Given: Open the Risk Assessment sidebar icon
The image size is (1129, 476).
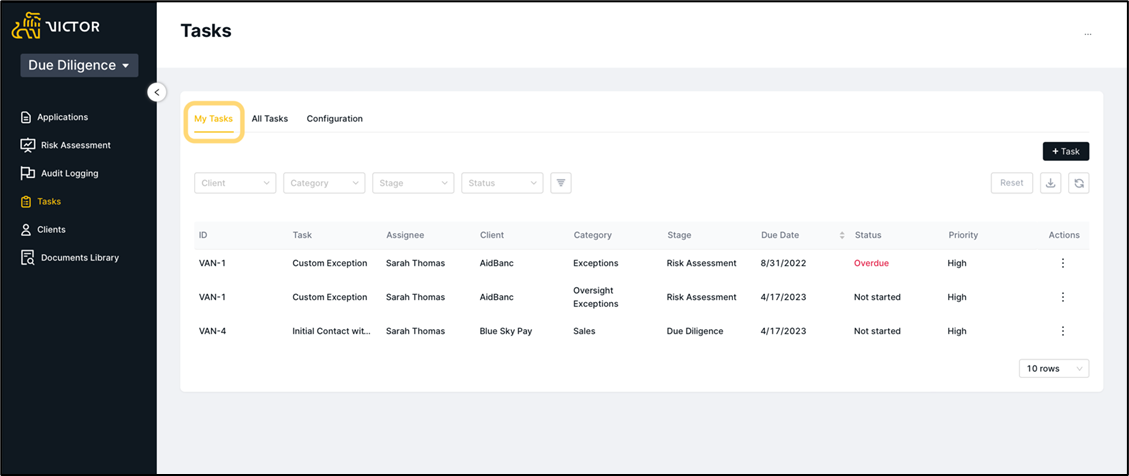Looking at the screenshot, I should (27, 145).
